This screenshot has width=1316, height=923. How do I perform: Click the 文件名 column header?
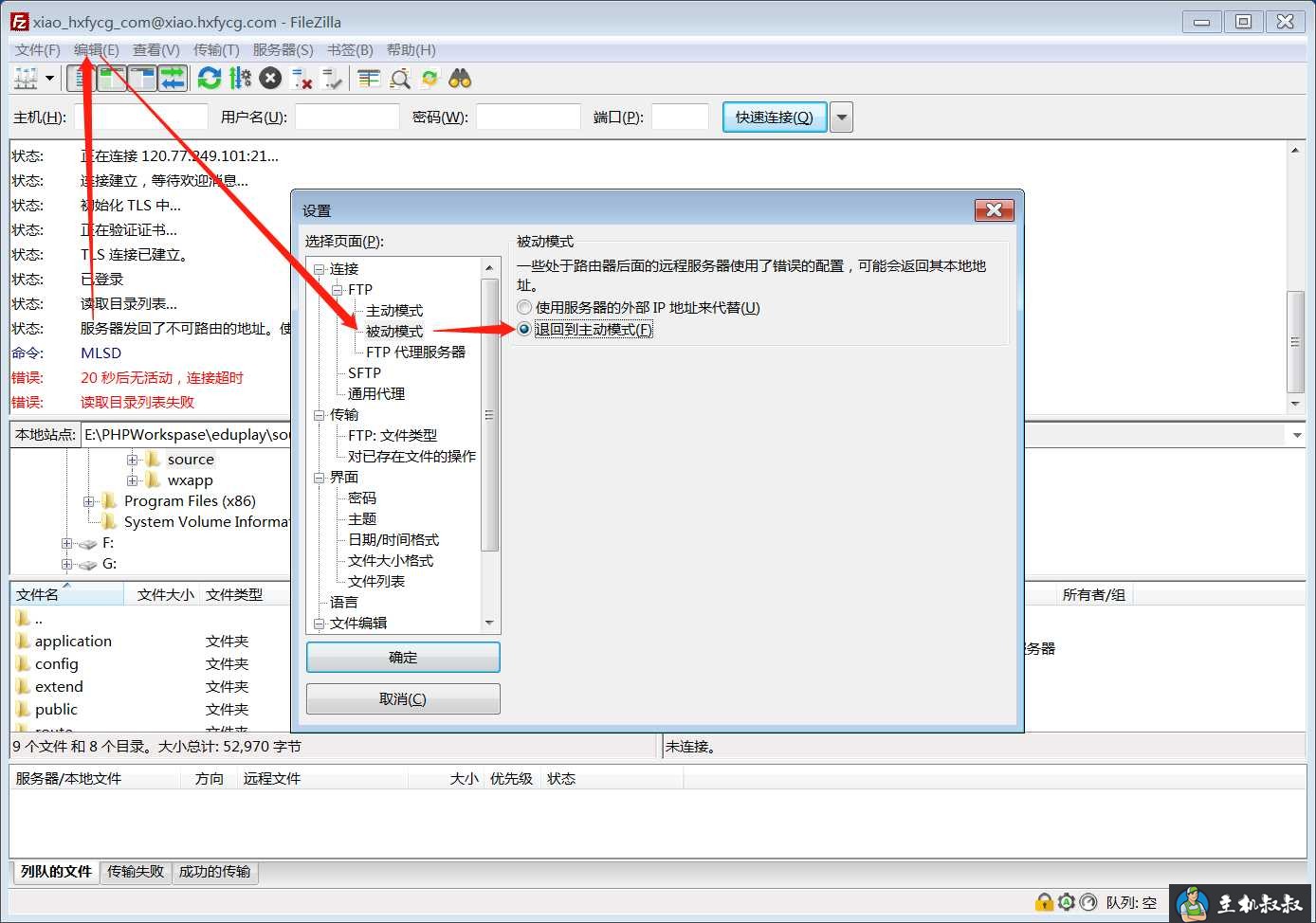point(66,594)
